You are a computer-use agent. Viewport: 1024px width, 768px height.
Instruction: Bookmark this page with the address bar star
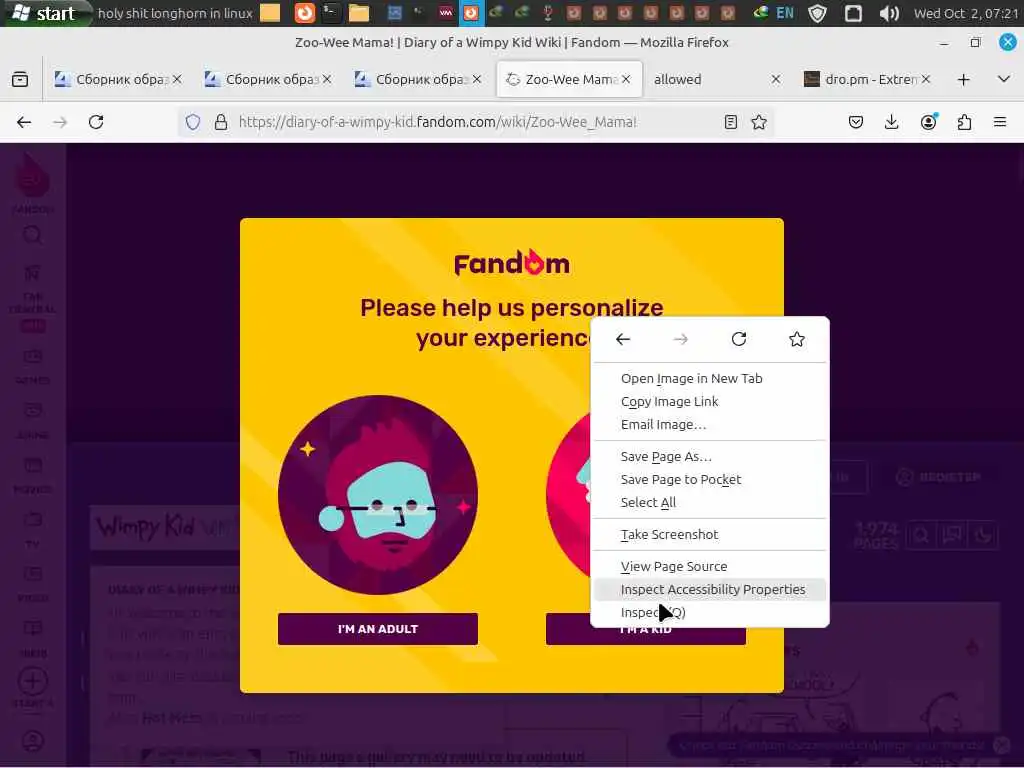[x=759, y=122]
